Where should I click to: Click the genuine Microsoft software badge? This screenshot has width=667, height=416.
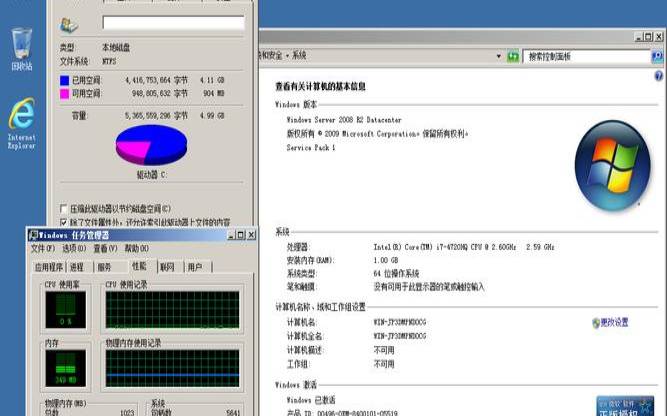[625, 406]
